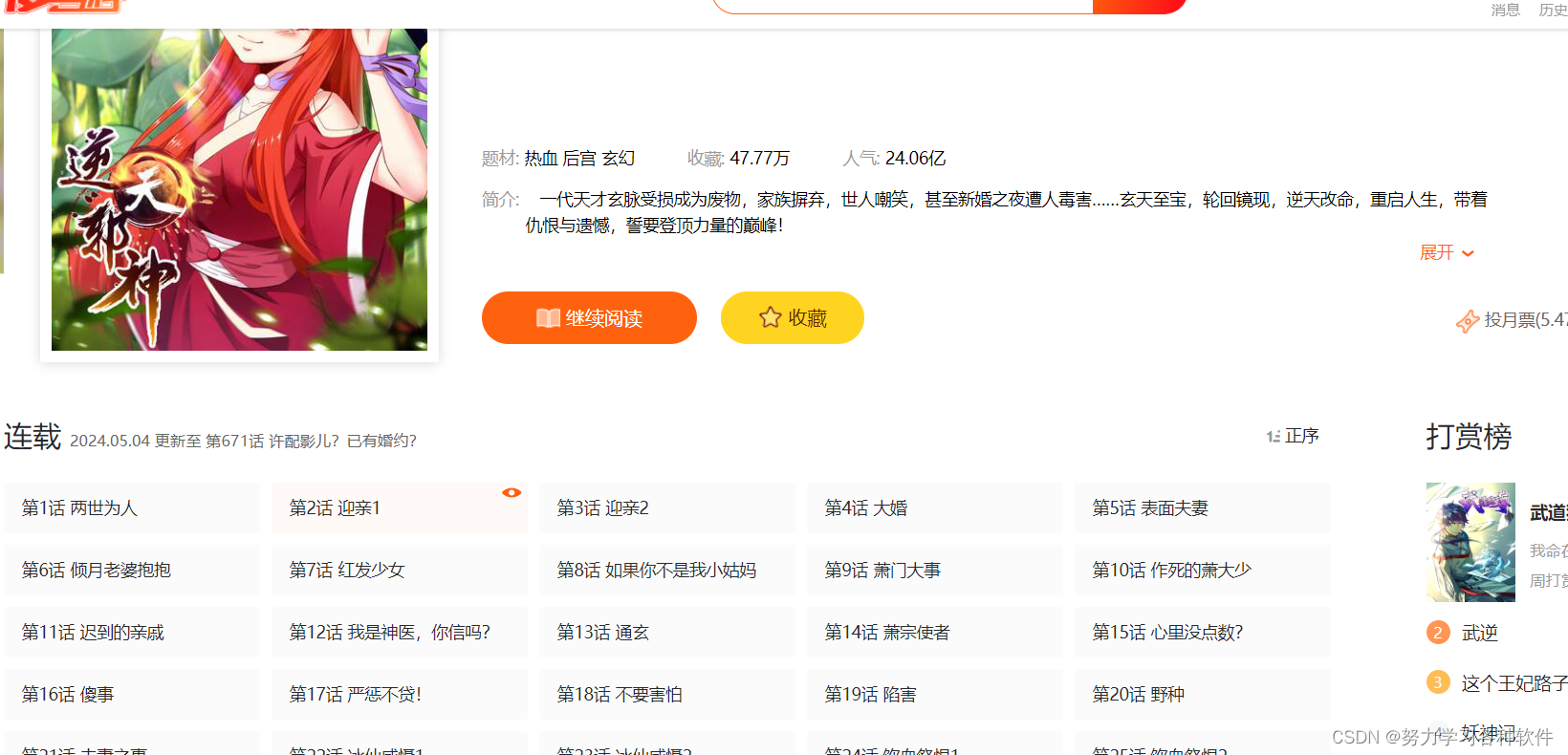Toggle chapter sort order 正序
Screen dimensions: 1568x755
coord(1293,436)
